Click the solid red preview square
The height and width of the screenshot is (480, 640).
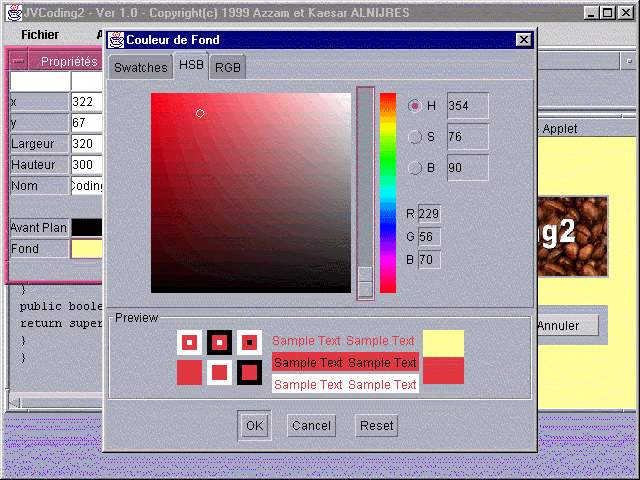click(x=189, y=373)
